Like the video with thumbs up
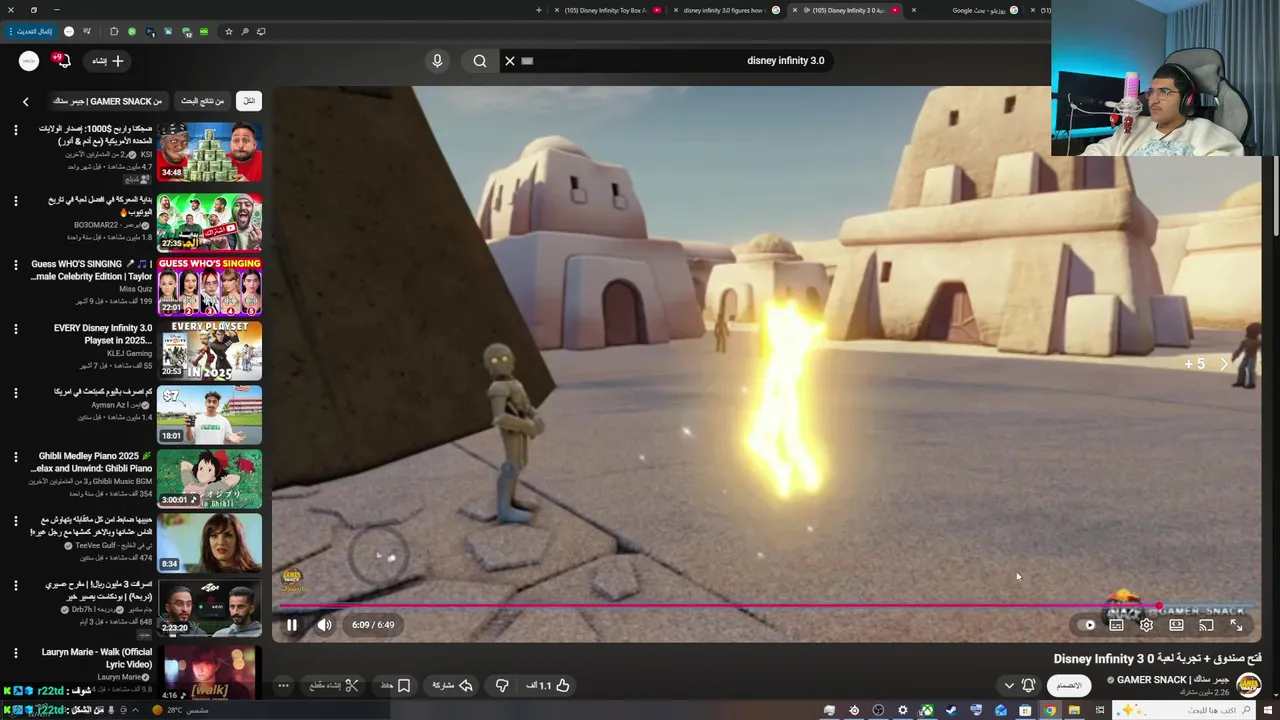 tap(548, 685)
